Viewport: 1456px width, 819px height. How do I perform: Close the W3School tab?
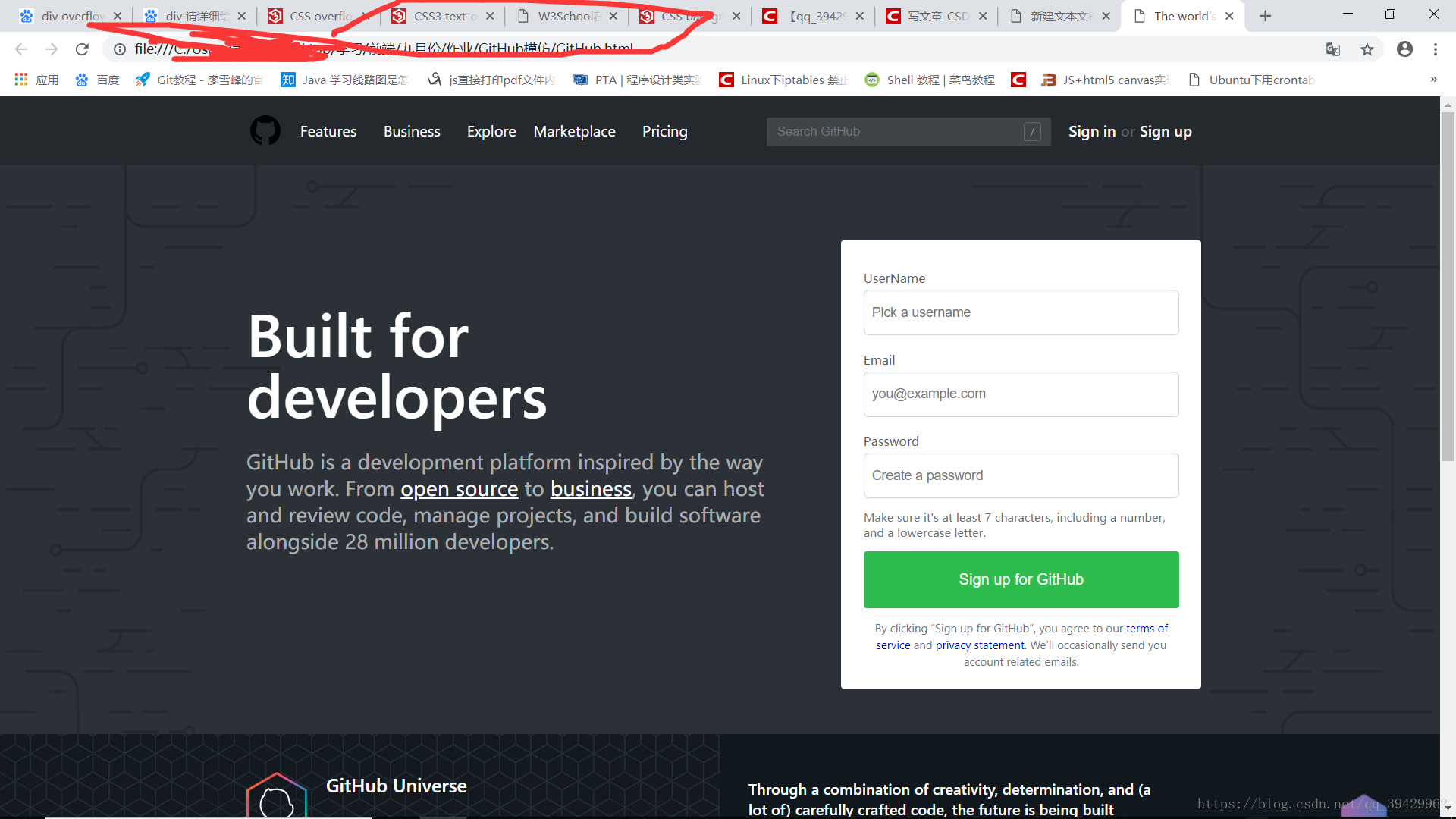click(x=613, y=16)
